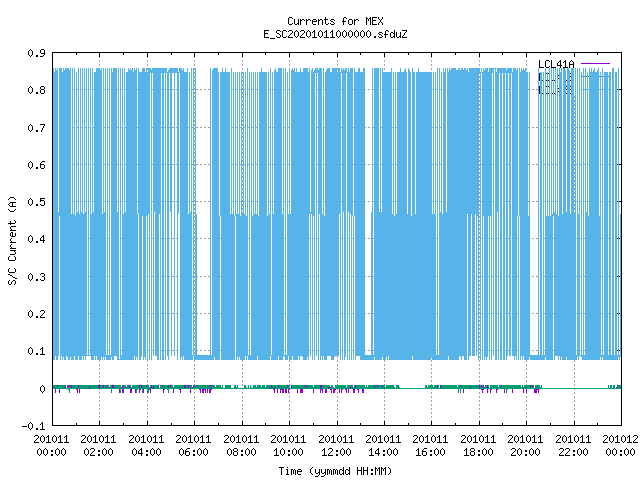Click the LCL41A legend label
This screenshot has width=640, height=480.
556,64
